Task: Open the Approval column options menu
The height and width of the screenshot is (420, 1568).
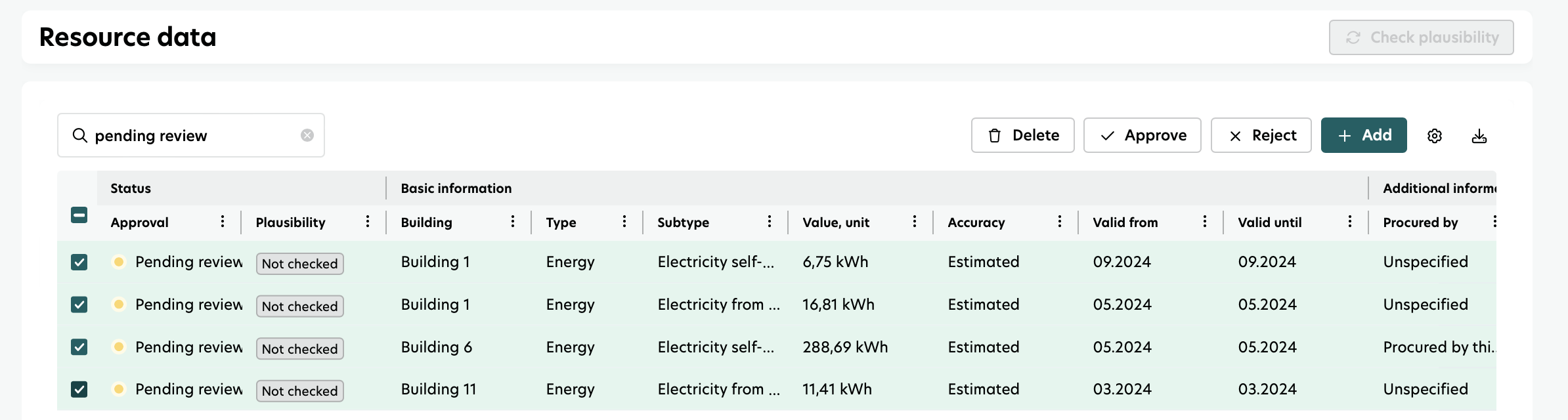Action: pyautogui.click(x=223, y=222)
